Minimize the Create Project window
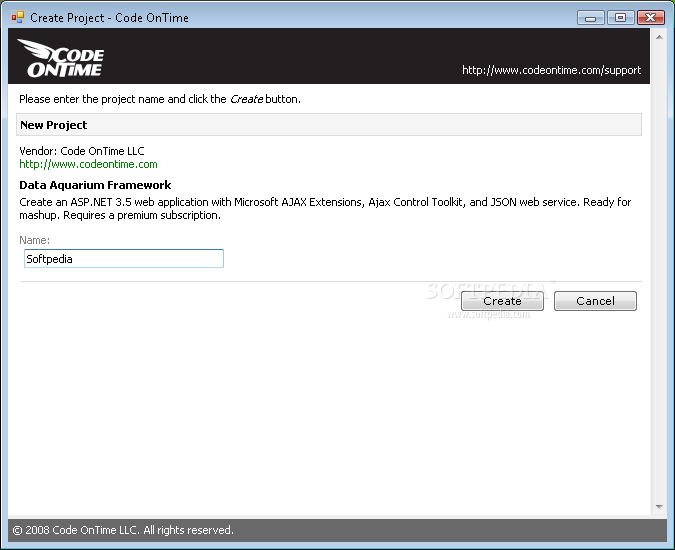 591,18
